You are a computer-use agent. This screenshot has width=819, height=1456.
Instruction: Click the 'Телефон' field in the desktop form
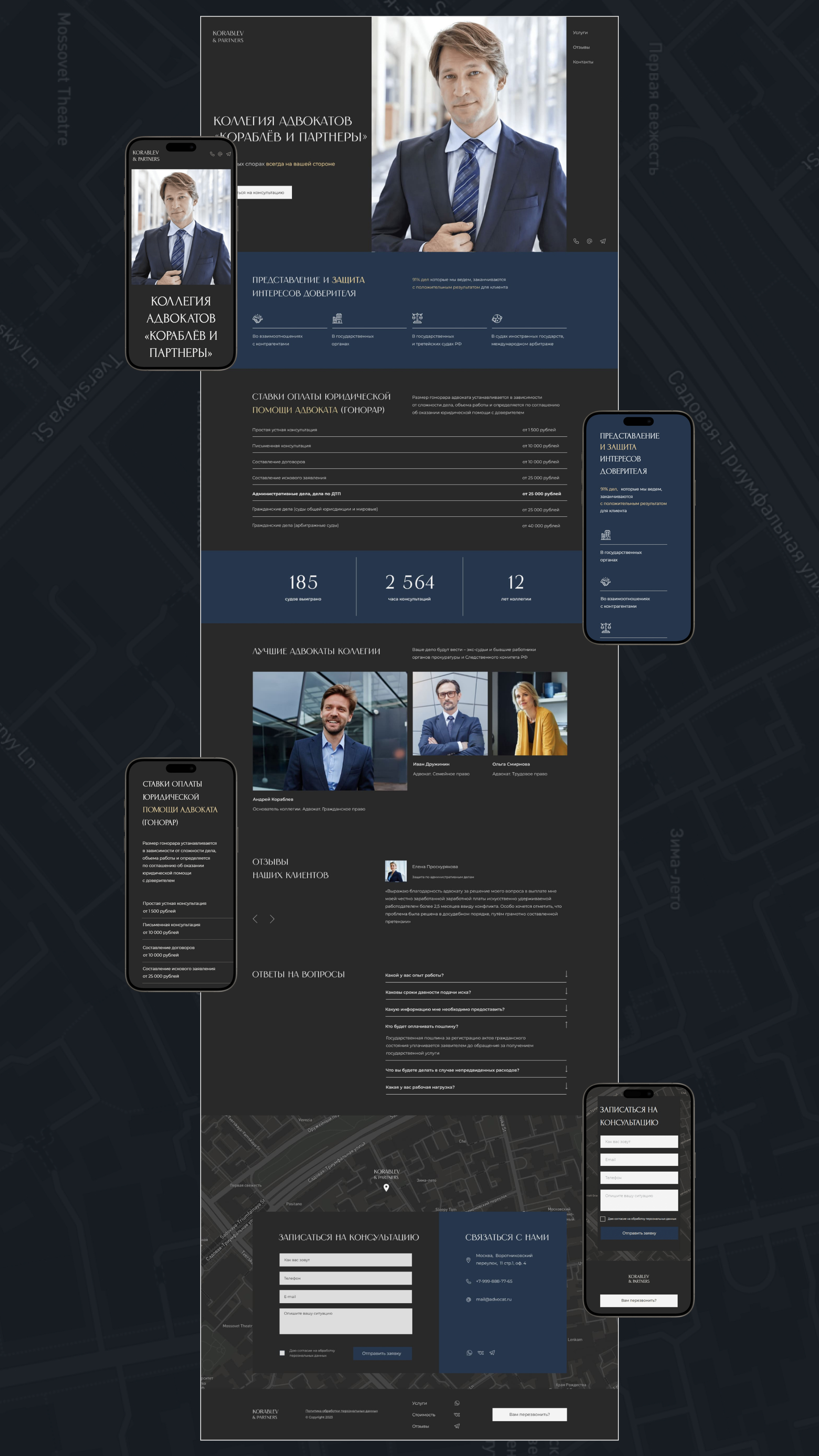click(x=345, y=1278)
